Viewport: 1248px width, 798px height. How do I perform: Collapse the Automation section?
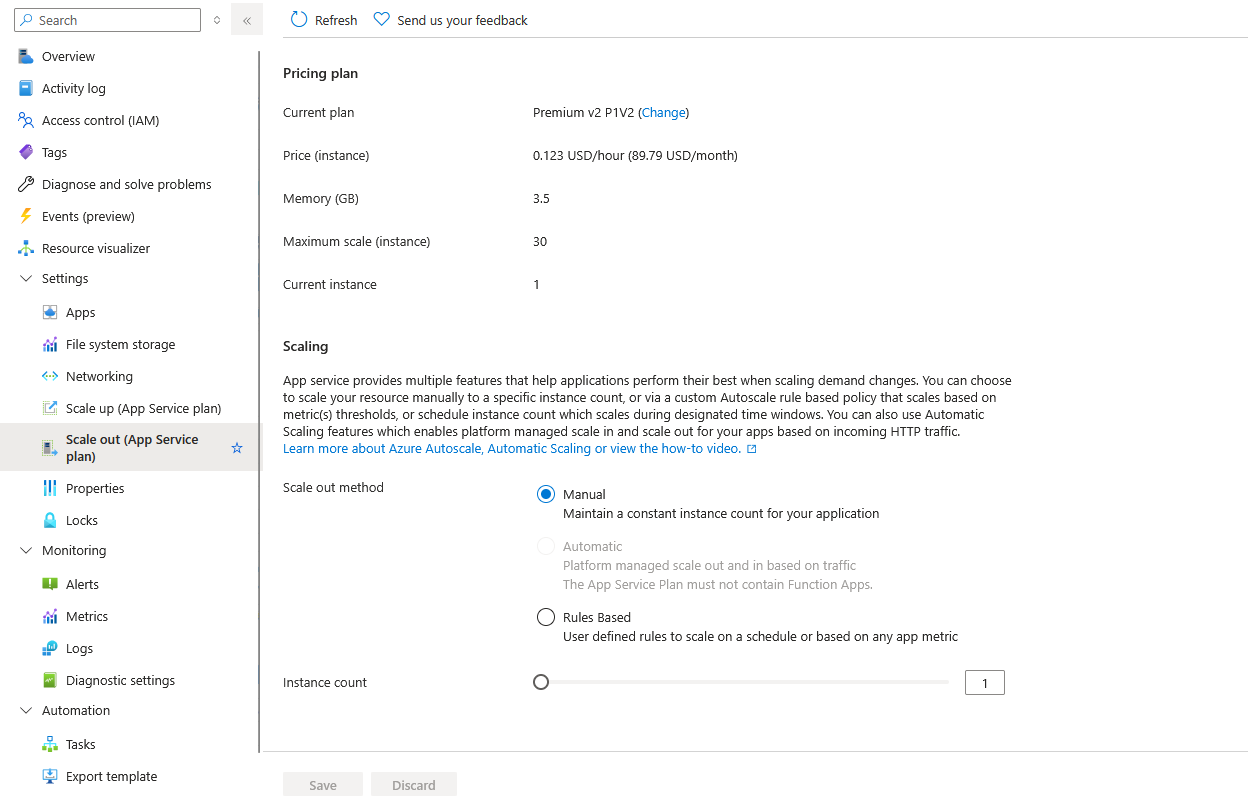pyautogui.click(x=26, y=710)
